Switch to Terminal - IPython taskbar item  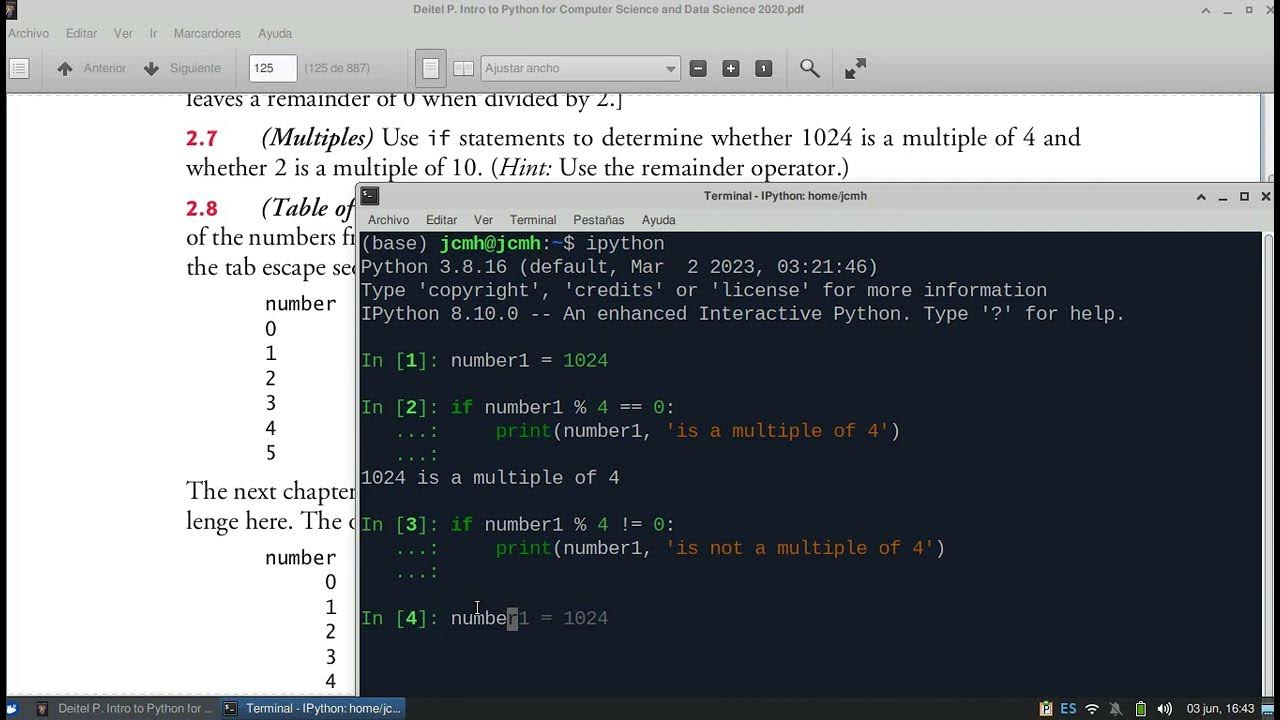pos(312,708)
